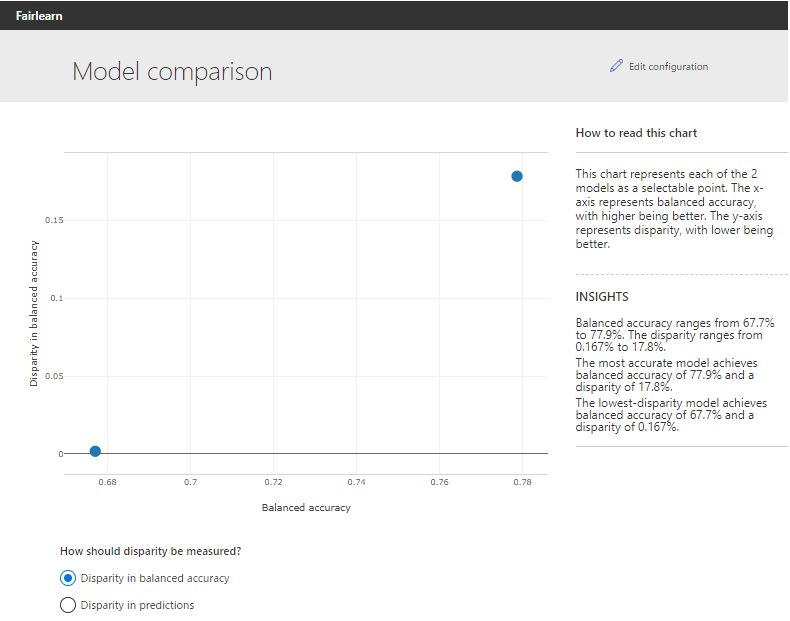The height and width of the screenshot is (621, 790).
Task: Open Edit configuration link
Action: pyautogui.click(x=668, y=66)
